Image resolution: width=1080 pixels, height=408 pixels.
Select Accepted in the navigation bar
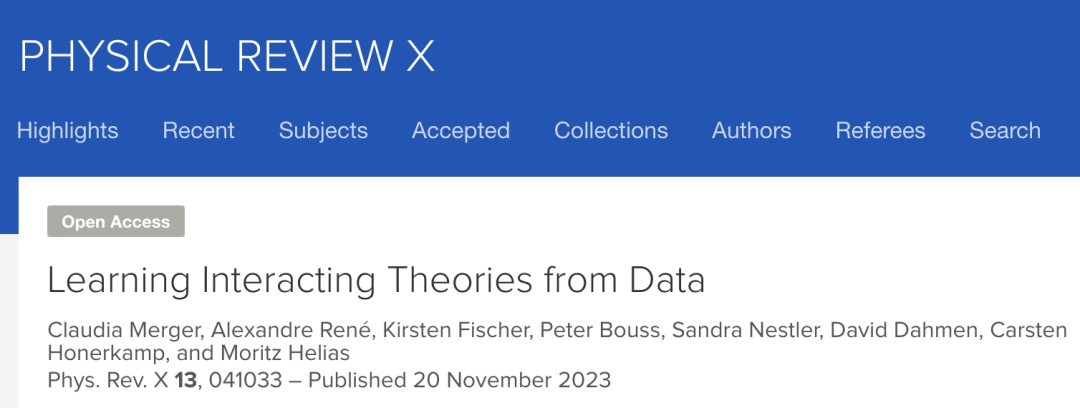pyautogui.click(x=461, y=130)
